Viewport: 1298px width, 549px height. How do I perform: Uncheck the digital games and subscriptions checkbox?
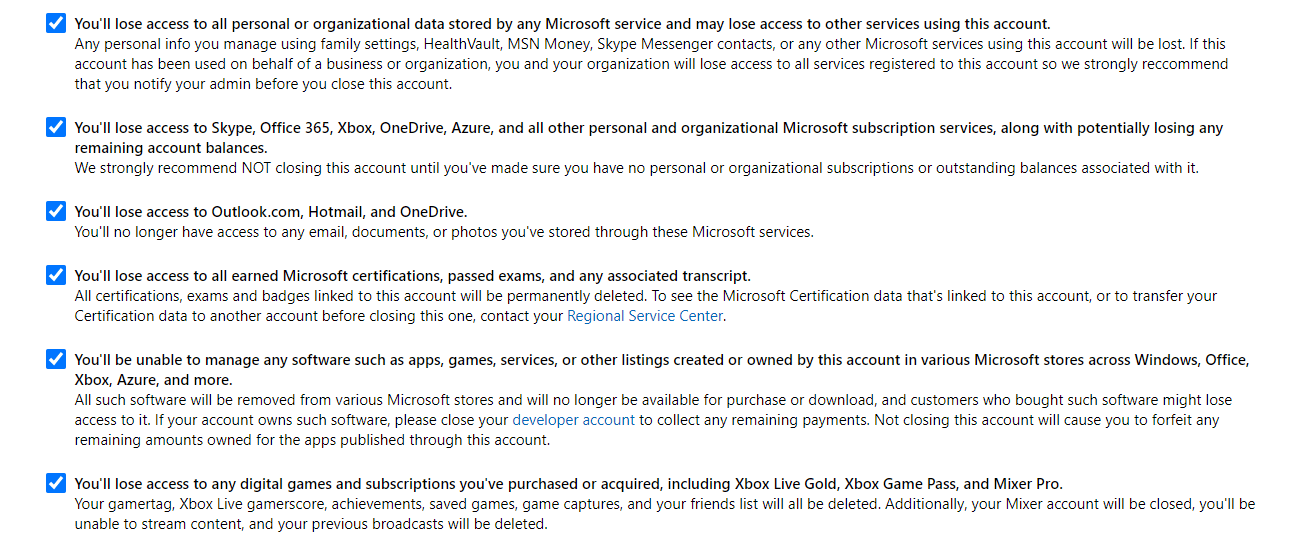(x=56, y=484)
